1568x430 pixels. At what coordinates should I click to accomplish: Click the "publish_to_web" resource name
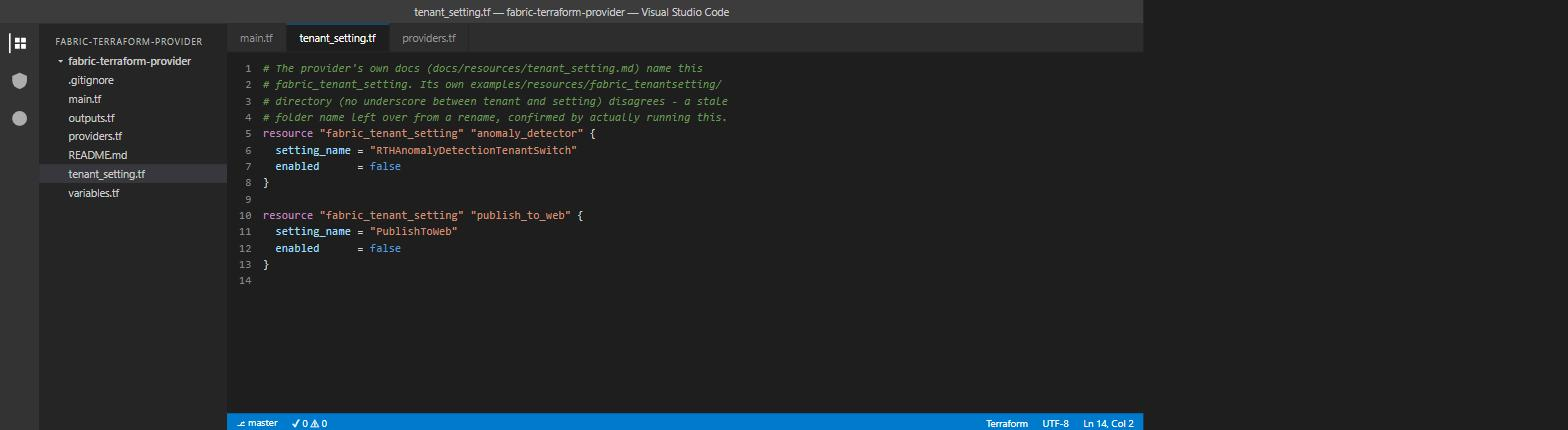coord(520,215)
